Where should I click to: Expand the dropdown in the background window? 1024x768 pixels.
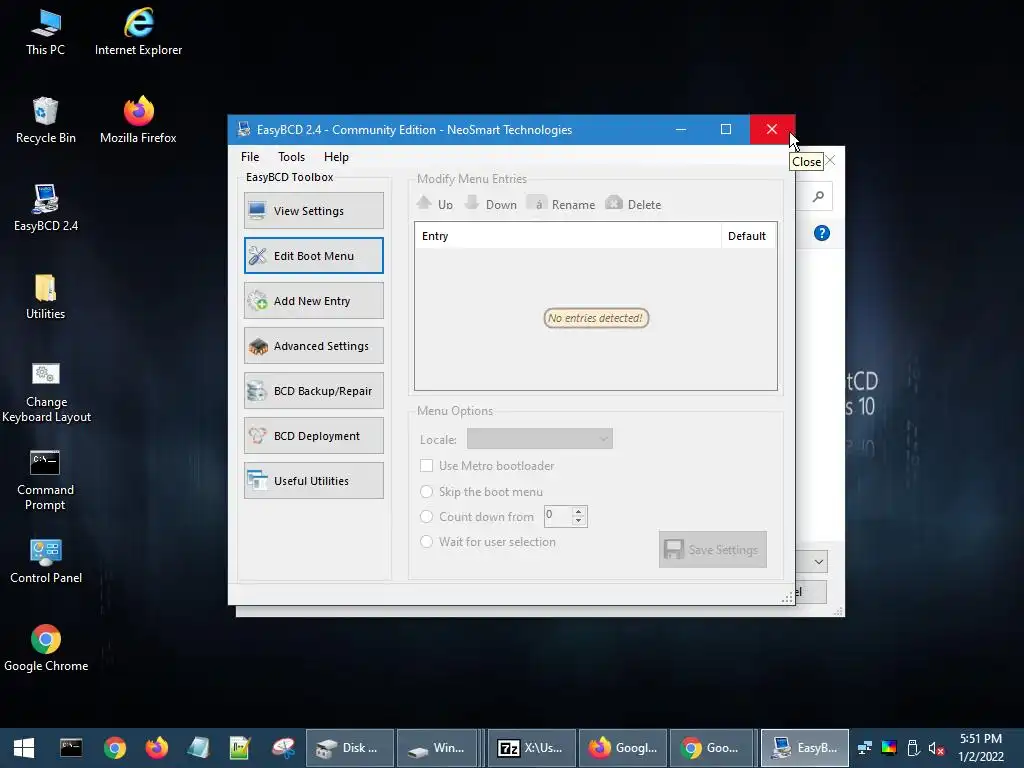[x=819, y=562]
